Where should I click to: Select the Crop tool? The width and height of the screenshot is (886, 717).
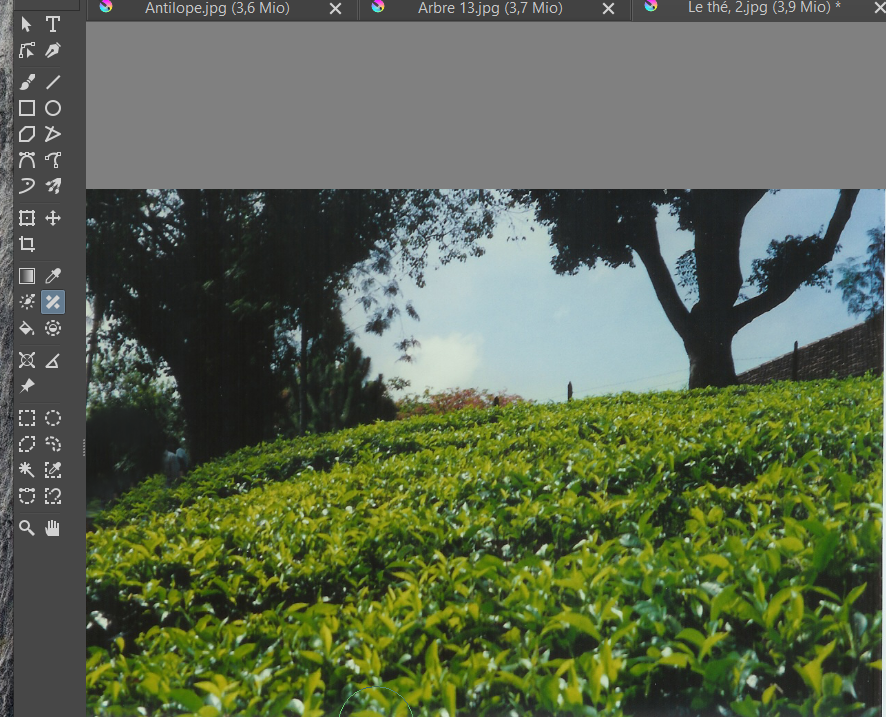[x=27, y=244]
